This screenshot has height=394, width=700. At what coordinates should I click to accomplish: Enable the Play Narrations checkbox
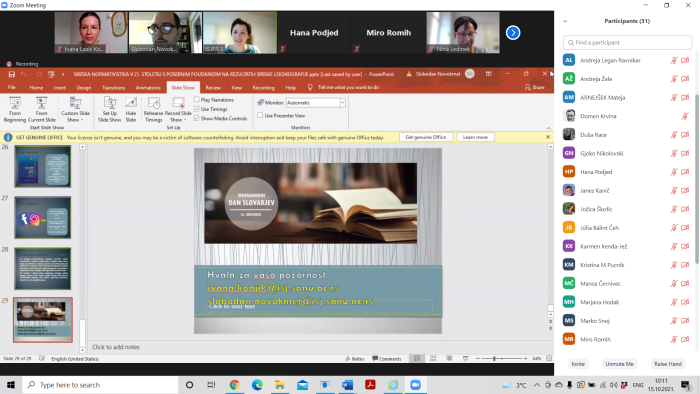(x=197, y=100)
